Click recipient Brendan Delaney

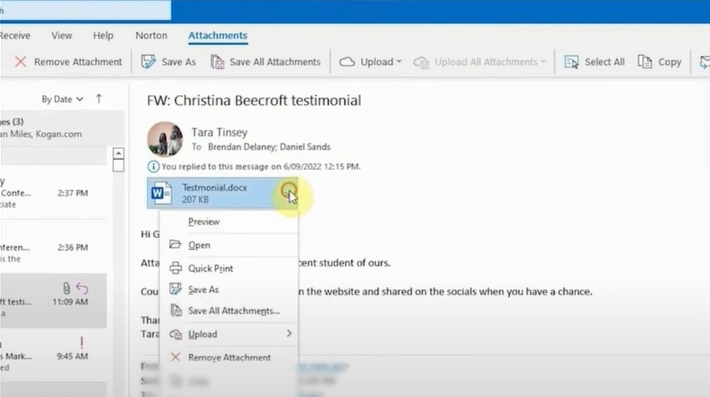point(241,147)
